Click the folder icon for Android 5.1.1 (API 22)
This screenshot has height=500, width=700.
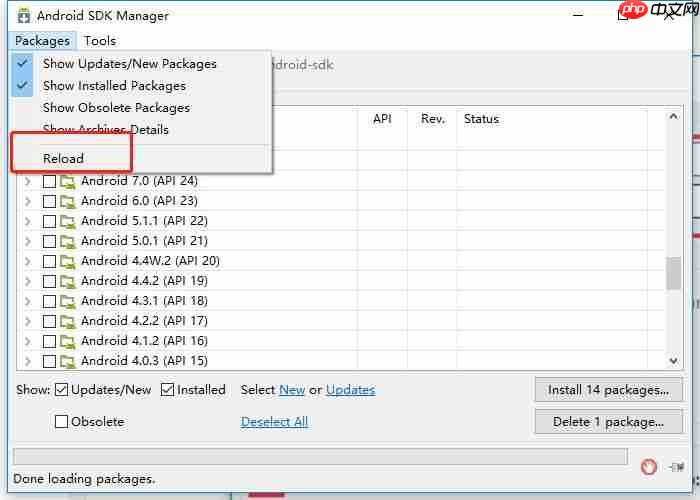[x=68, y=221]
